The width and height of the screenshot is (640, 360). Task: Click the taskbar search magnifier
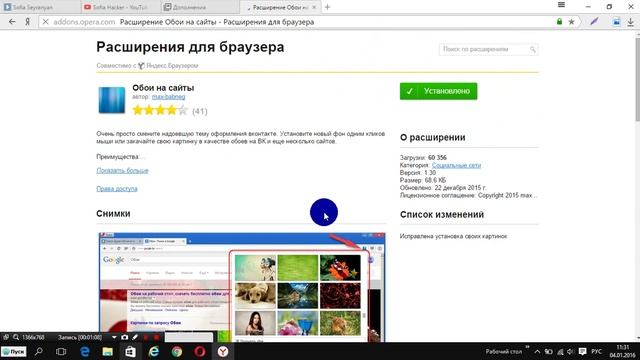pos(39,351)
